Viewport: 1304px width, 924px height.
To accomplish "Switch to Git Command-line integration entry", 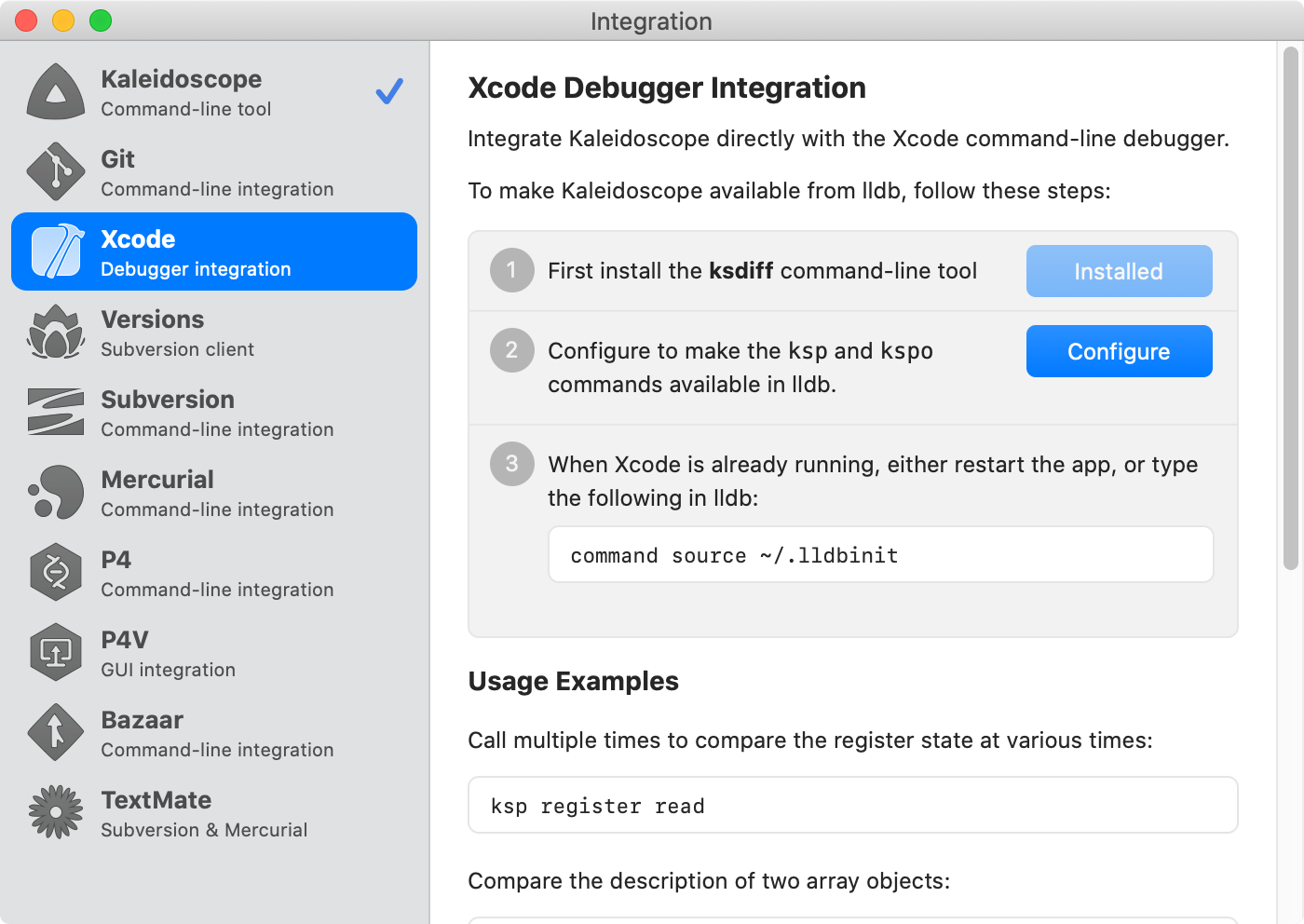I will tap(216, 173).
